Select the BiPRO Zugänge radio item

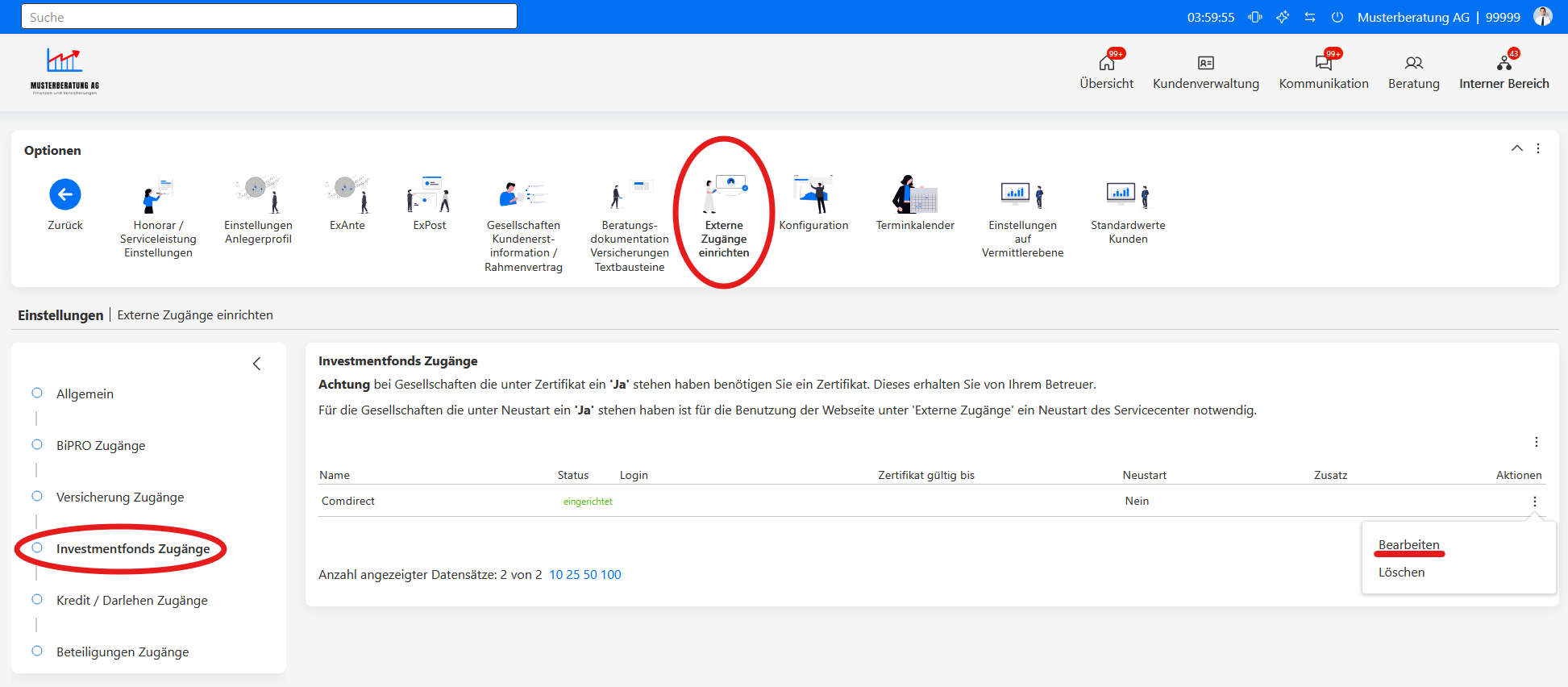click(37, 445)
